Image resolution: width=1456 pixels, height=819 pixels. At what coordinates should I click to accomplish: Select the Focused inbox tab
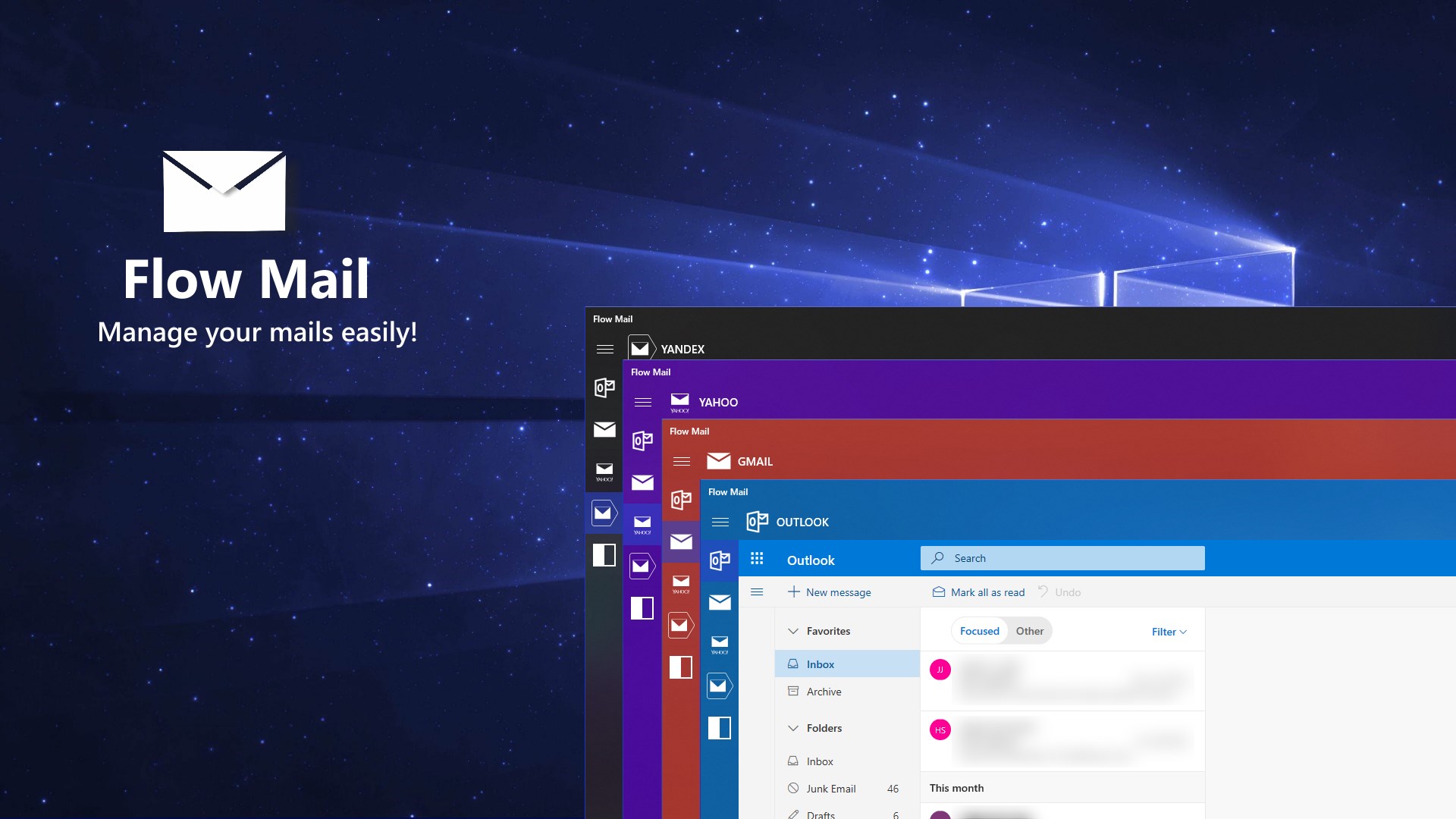click(980, 631)
